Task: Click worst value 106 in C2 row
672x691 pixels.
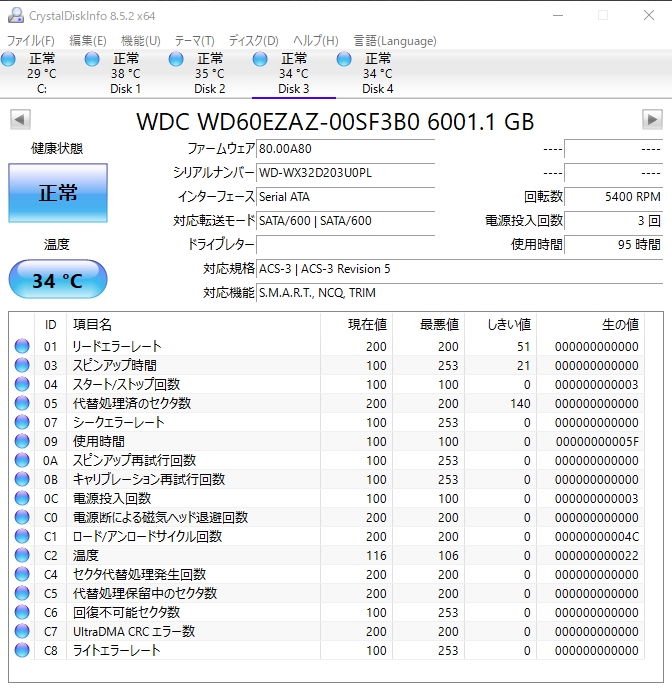Action: click(448, 555)
